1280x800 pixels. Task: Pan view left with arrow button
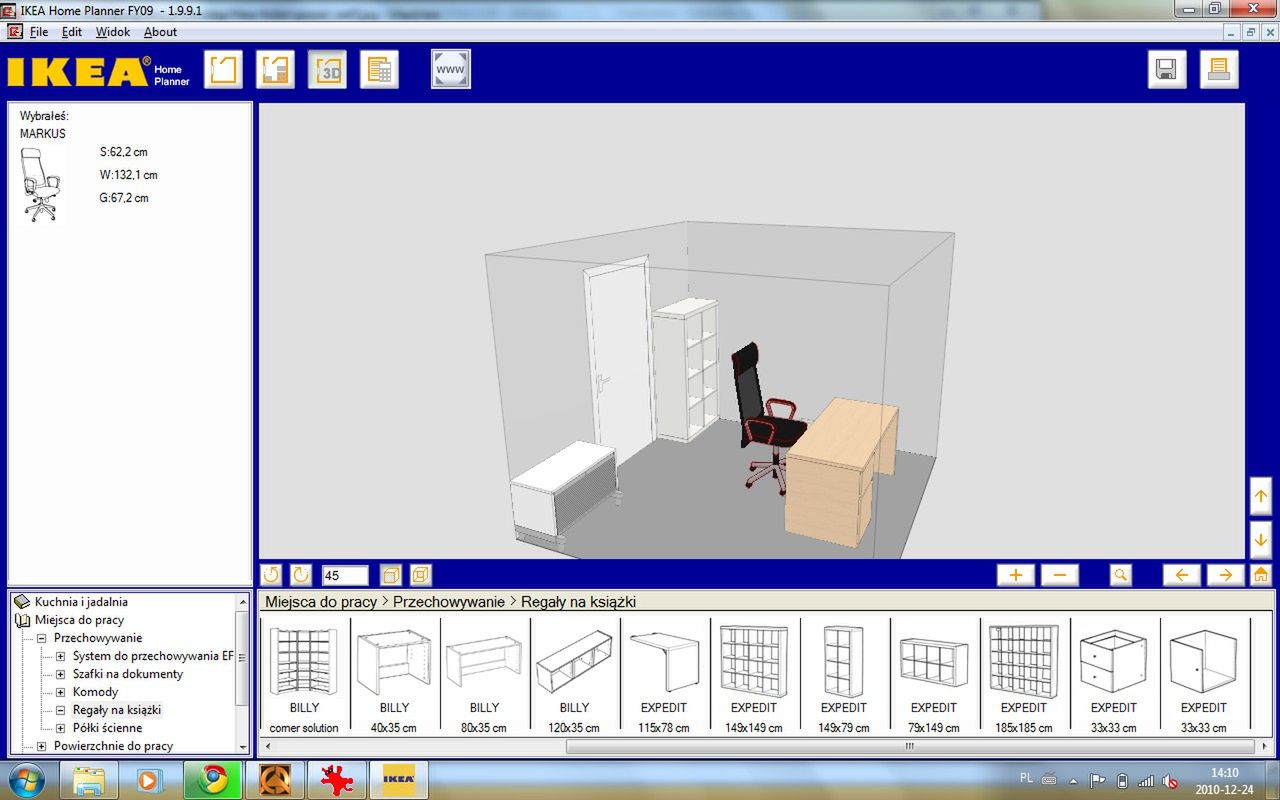click(x=1181, y=575)
